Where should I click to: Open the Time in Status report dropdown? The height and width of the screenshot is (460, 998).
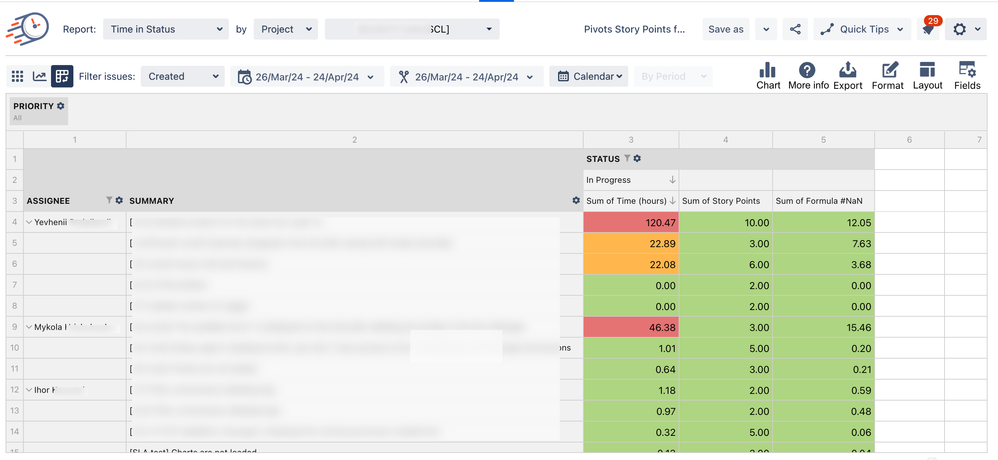(x=165, y=29)
